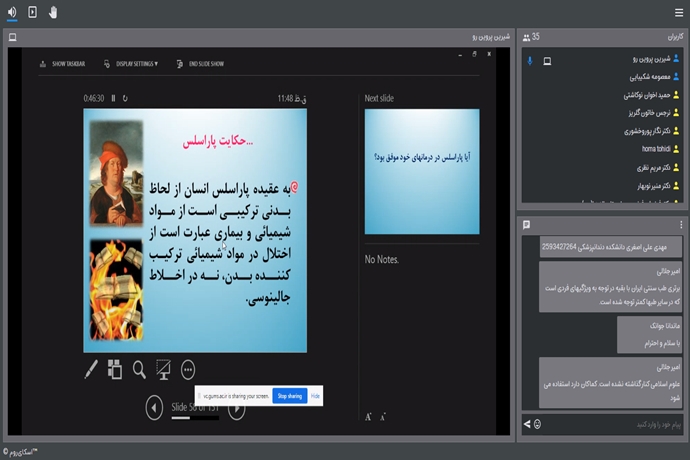Go to the previous slide arrow

click(x=154, y=407)
